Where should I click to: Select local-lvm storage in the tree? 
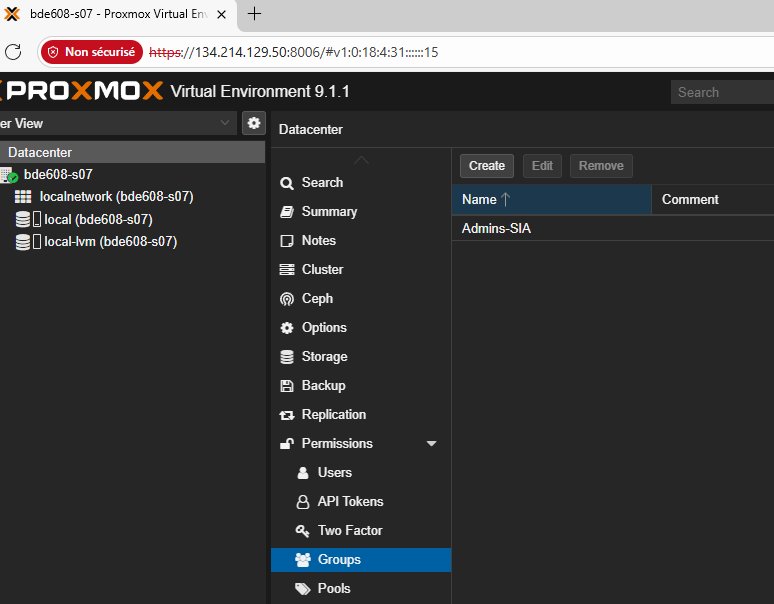pos(110,242)
